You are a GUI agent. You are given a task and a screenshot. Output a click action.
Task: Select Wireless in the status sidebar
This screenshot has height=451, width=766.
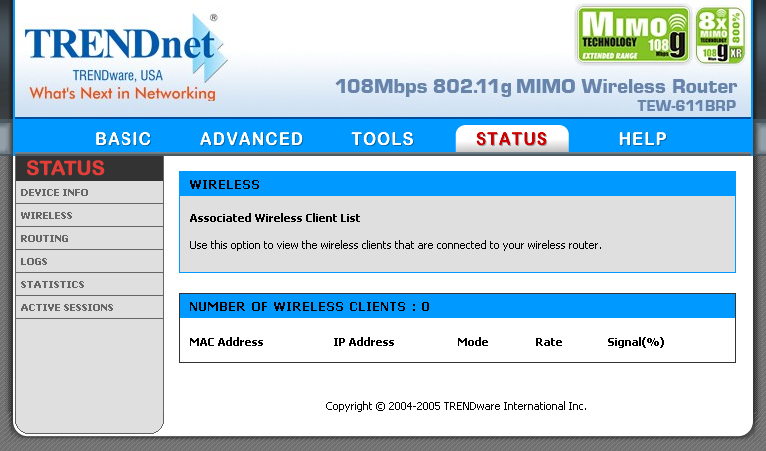pos(89,215)
